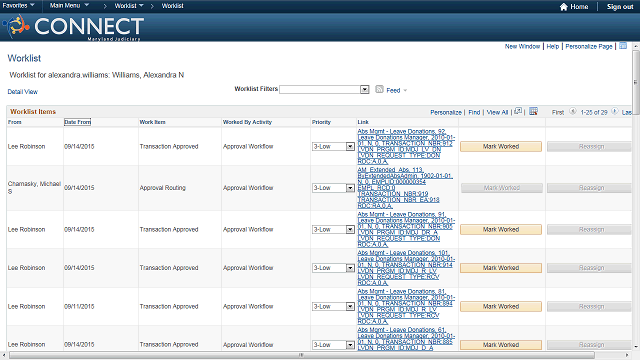Viewport: 640px width, 360px height.
Task: Expand the Feed dropdown arrow
Action: pyautogui.click(x=405, y=91)
